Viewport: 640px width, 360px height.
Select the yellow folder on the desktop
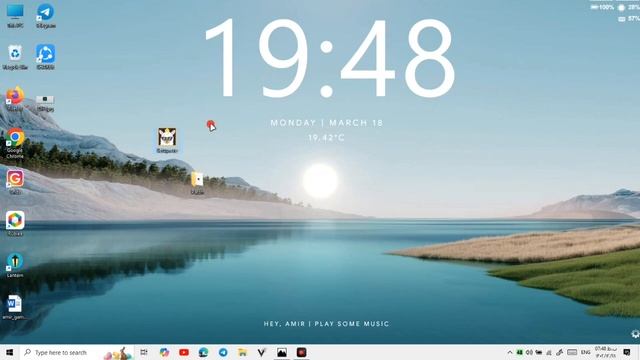197,182
